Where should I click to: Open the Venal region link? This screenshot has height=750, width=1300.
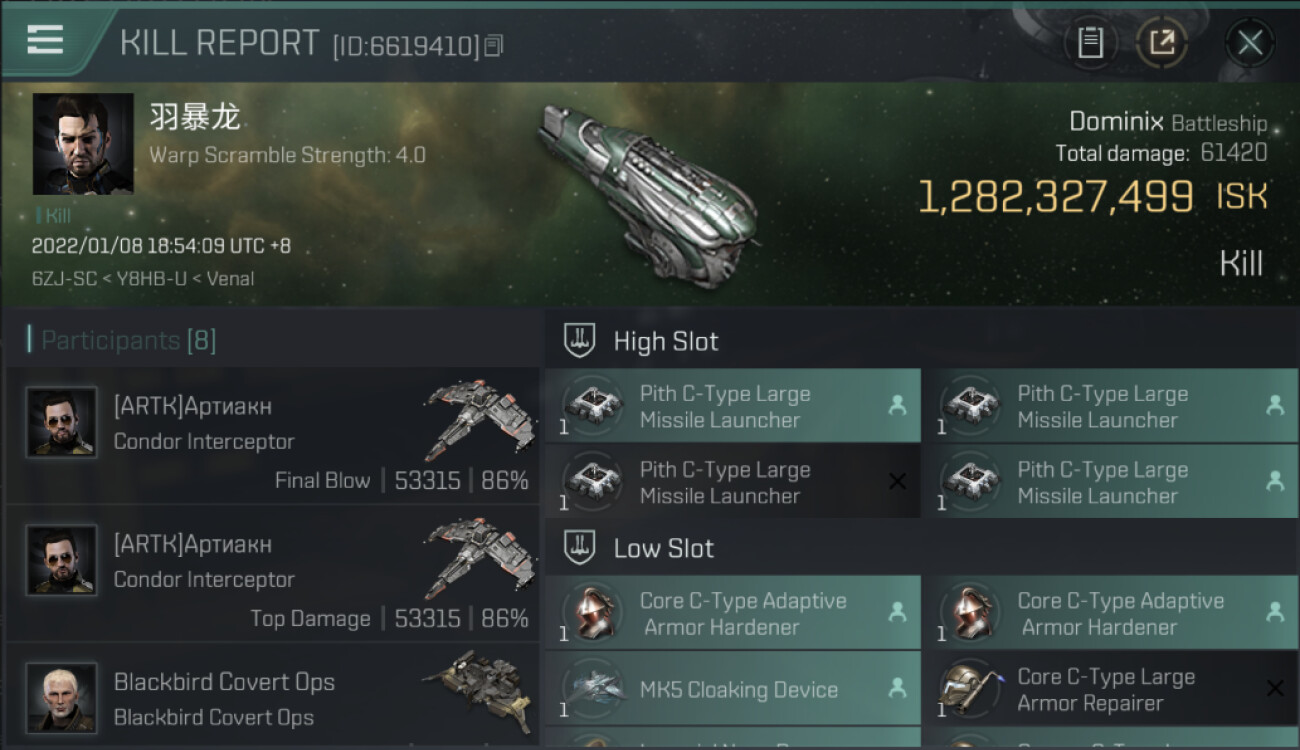click(229, 279)
